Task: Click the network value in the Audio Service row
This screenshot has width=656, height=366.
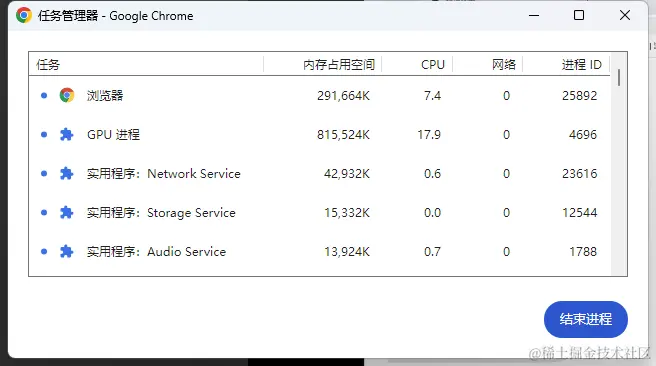Action: coord(506,252)
